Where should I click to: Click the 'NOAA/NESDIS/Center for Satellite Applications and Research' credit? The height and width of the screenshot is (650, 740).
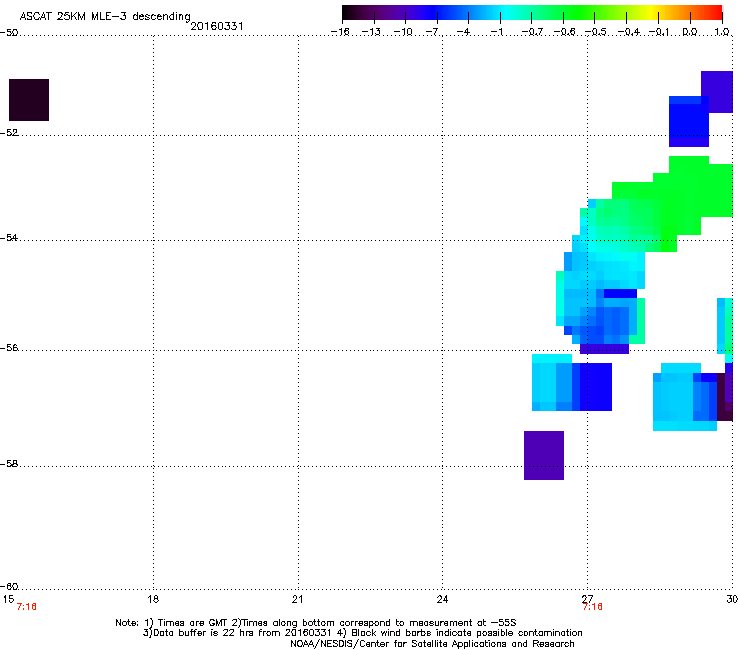(432, 643)
